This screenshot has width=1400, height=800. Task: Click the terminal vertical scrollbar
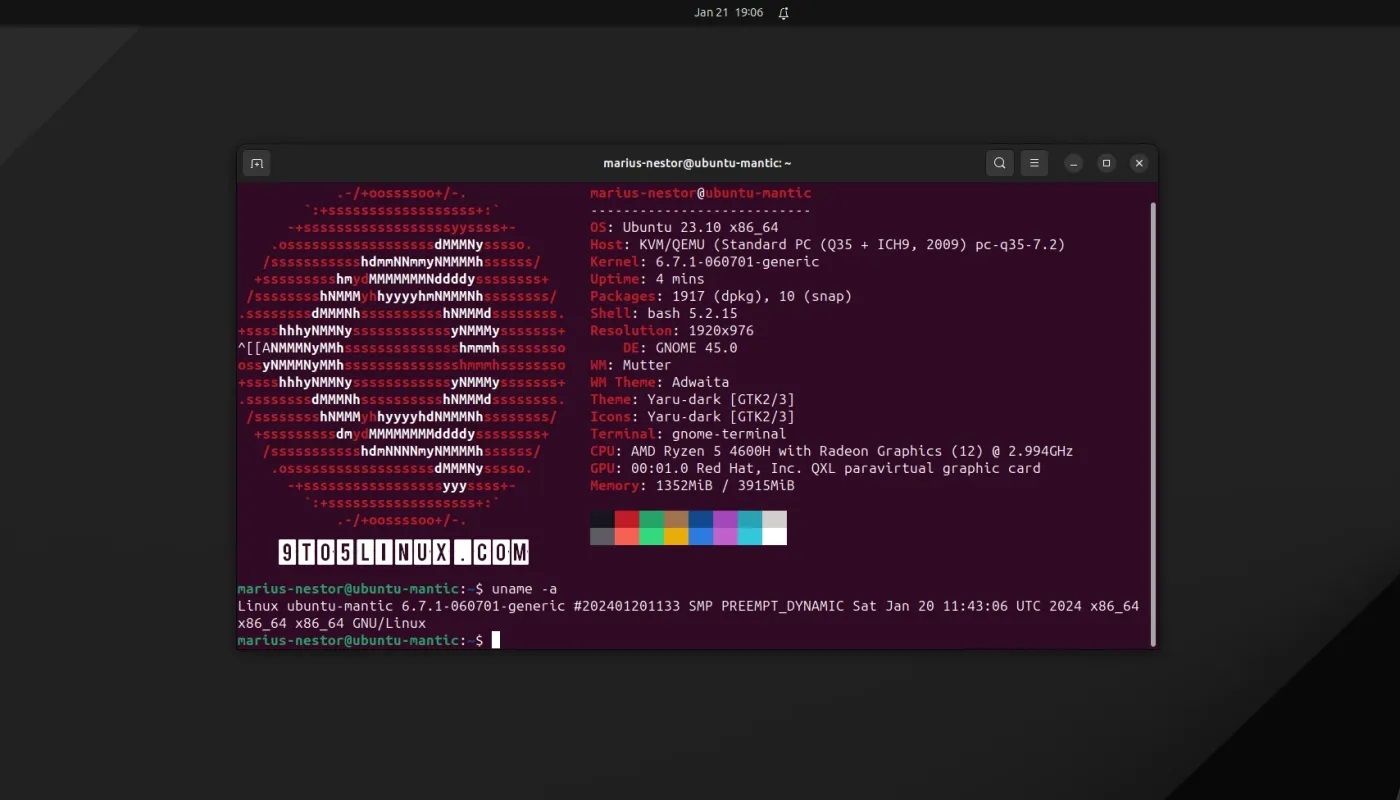[x=1153, y=423]
